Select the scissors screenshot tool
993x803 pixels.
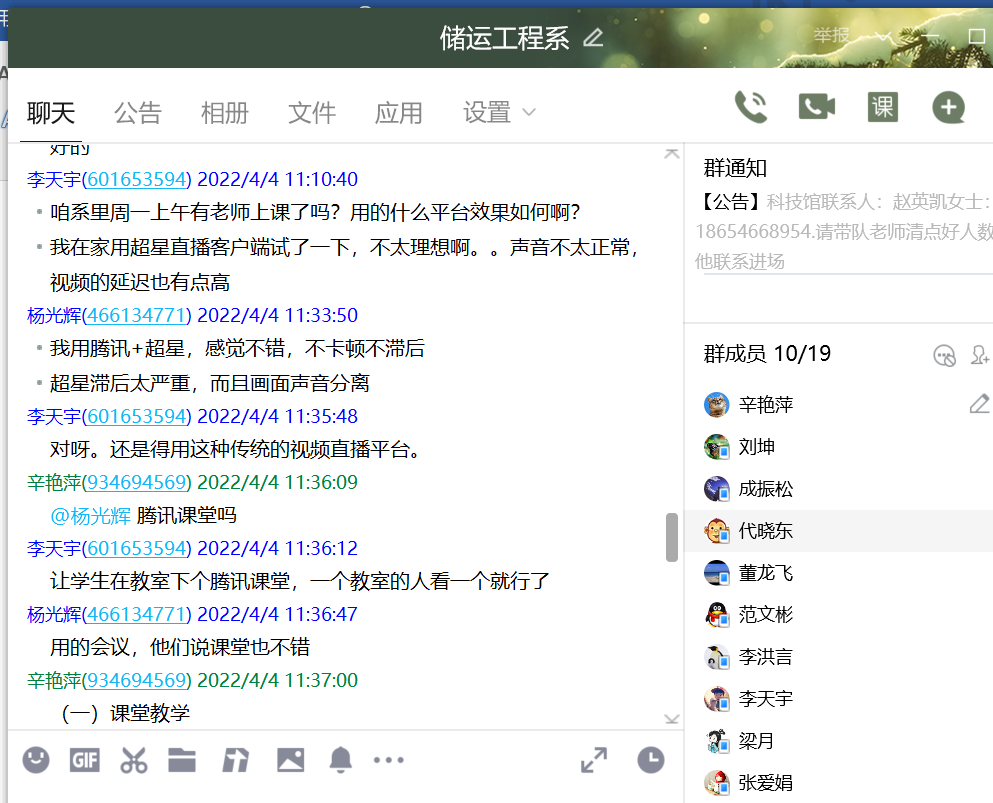133,760
